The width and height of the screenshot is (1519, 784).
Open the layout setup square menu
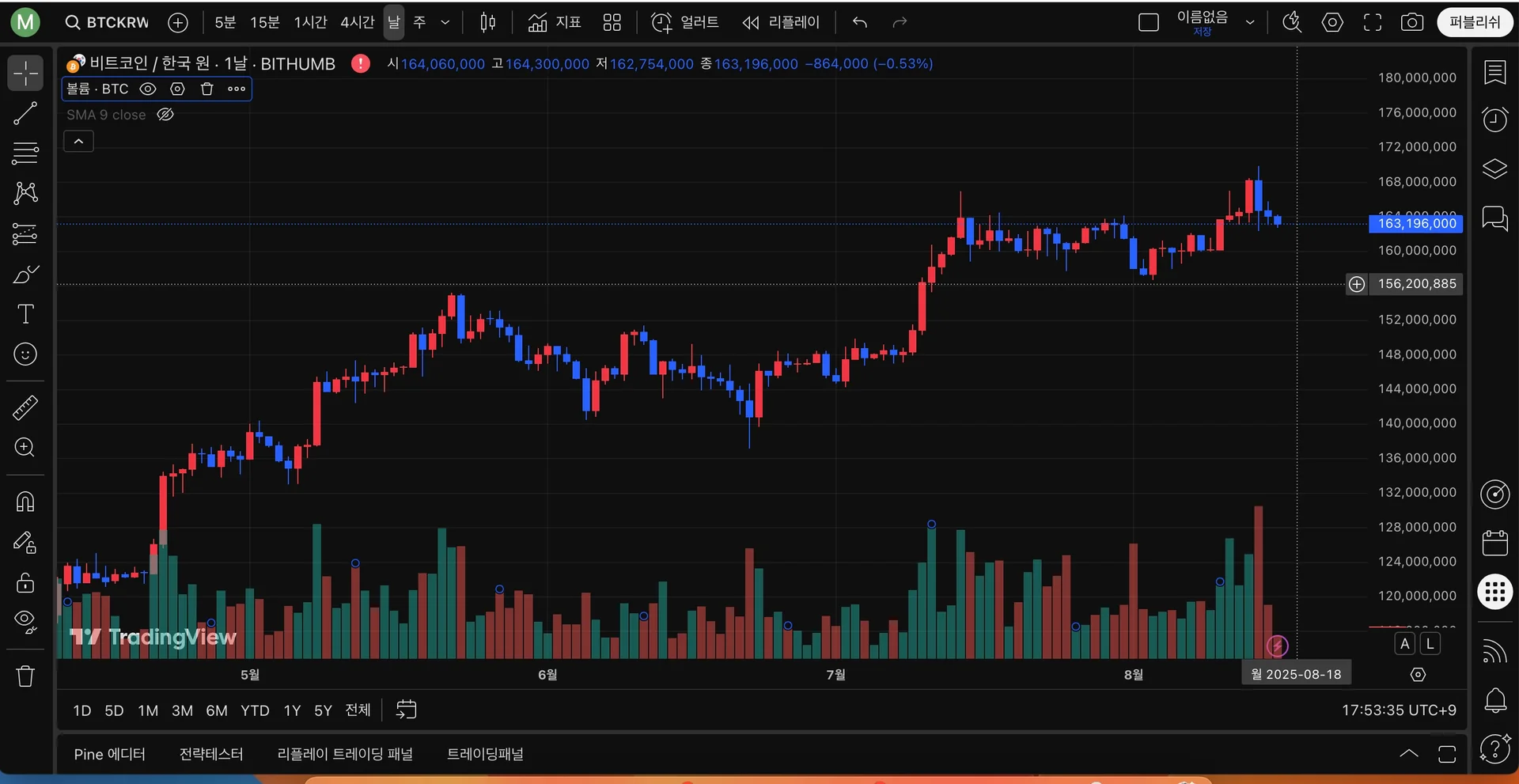pos(1149,23)
